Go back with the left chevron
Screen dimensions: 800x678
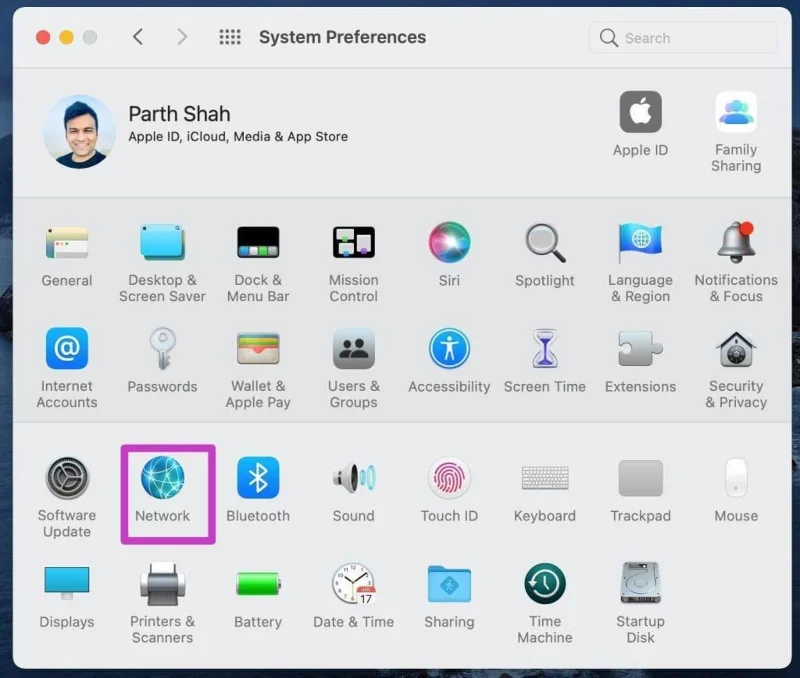coord(138,37)
